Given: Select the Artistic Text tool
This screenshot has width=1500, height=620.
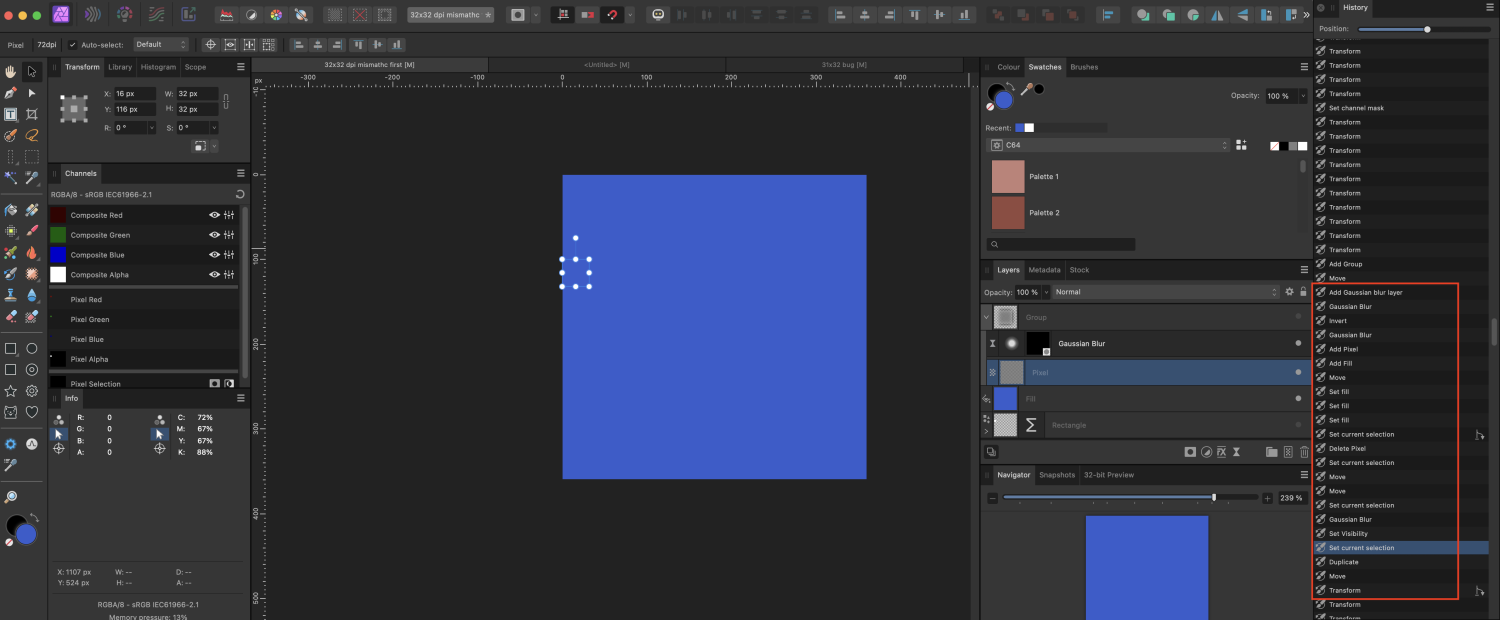Looking at the screenshot, I should coord(10,114).
